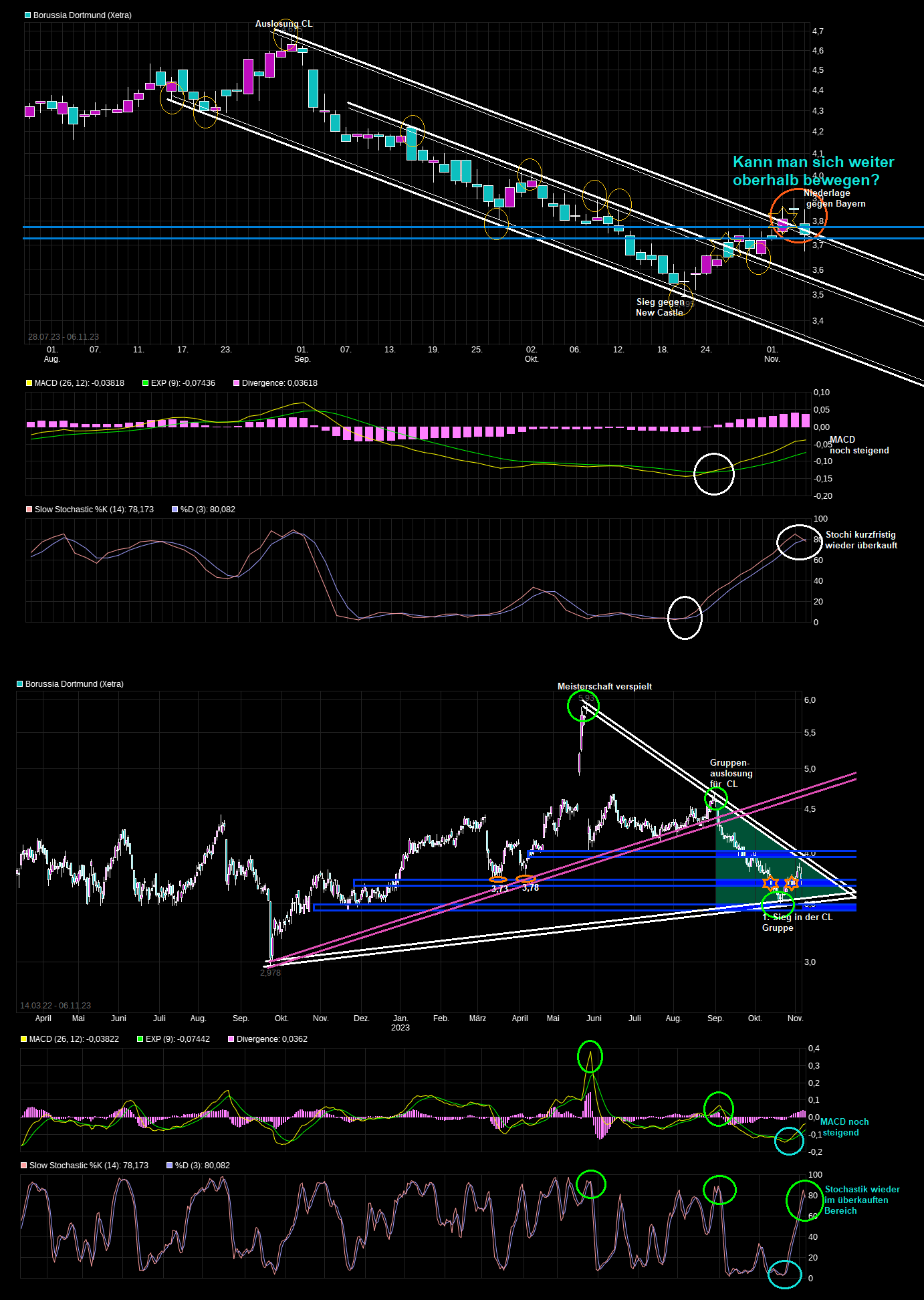Select the 'Borussia Dortmund (Xetra)' title of upper chart
The height and width of the screenshot is (1300, 924).
(x=82, y=15)
